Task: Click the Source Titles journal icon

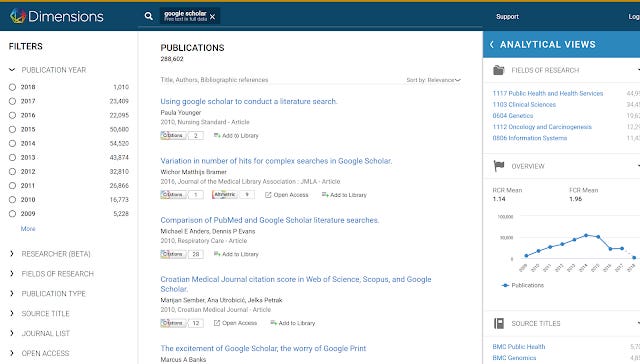Action: click(498, 323)
